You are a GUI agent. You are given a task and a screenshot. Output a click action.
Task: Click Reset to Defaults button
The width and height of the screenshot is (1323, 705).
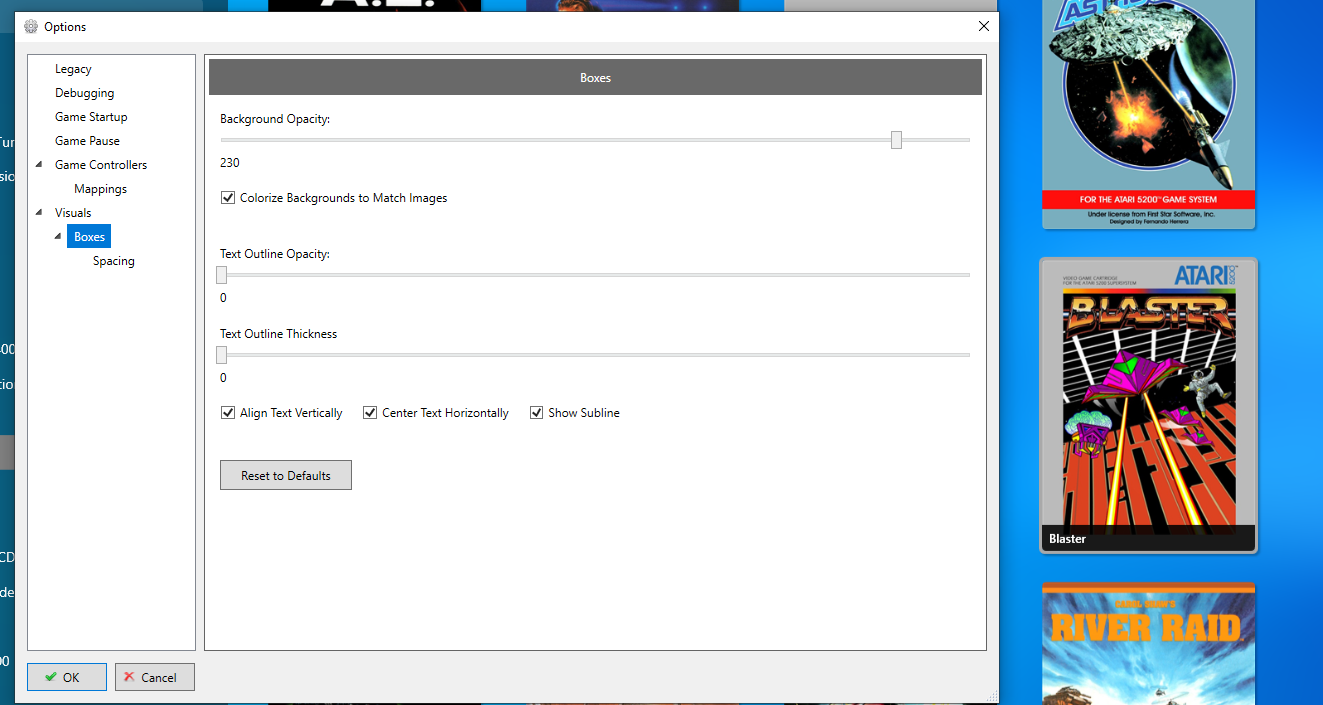coord(286,475)
